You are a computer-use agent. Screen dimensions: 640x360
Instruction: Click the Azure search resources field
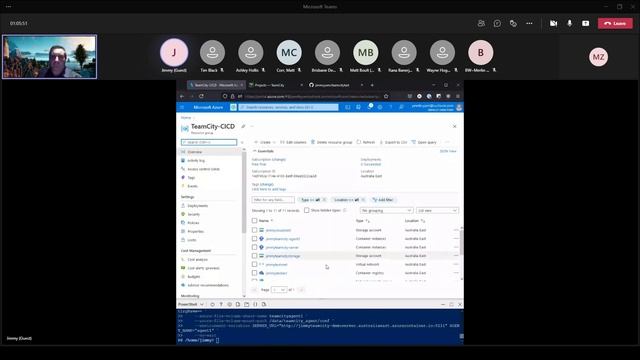pyautogui.click(x=288, y=107)
